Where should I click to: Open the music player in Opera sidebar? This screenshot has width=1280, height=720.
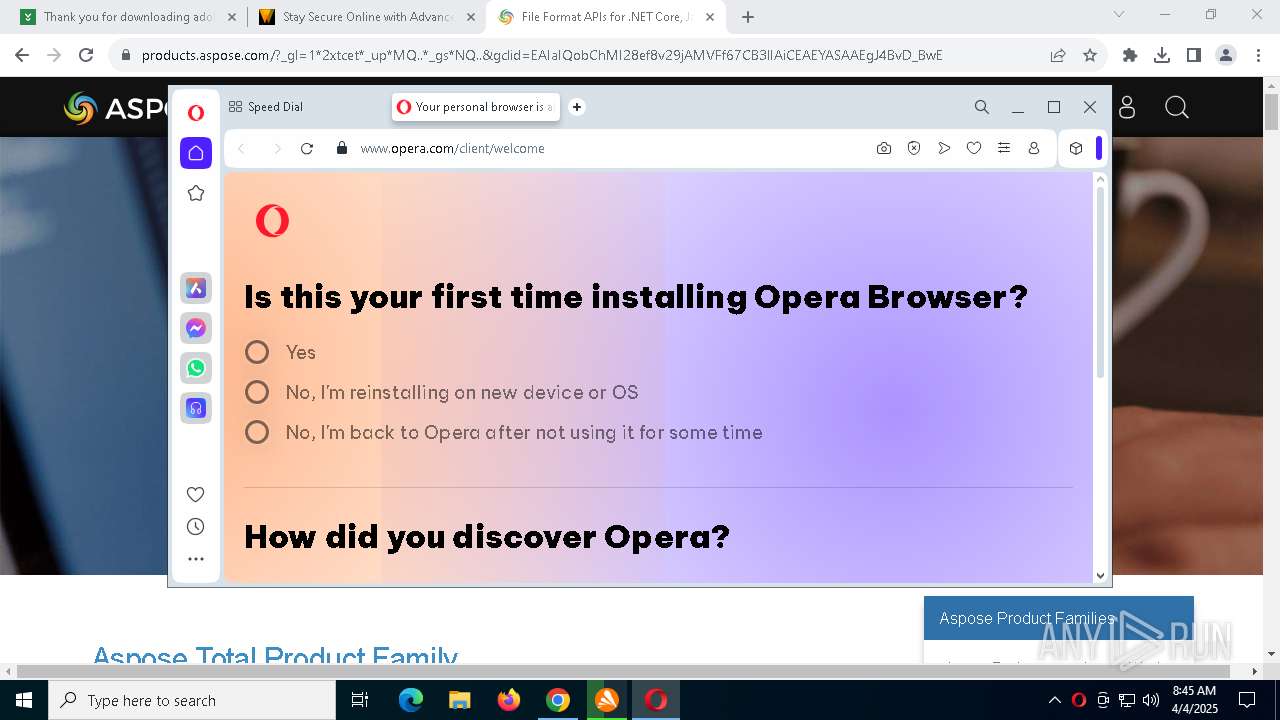click(x=196, y=408)
